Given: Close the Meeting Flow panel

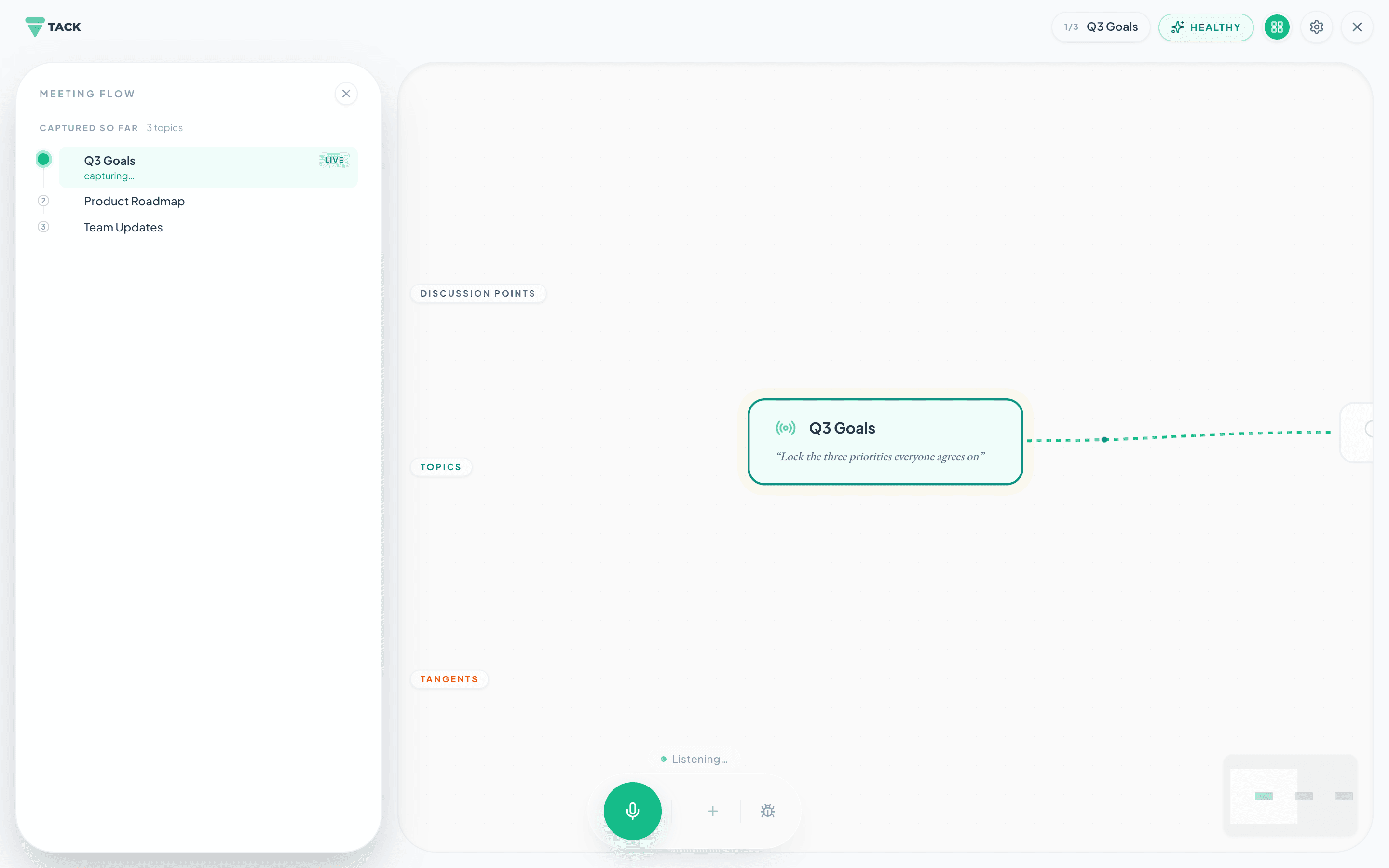Looking at the screenshot, I should point(346,94).
